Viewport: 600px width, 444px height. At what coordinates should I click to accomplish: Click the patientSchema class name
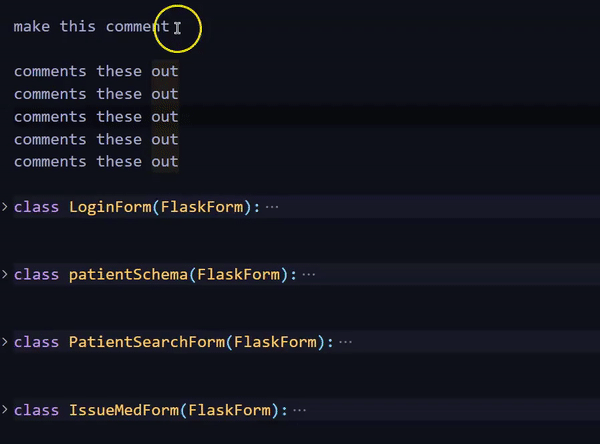[128, 274]
